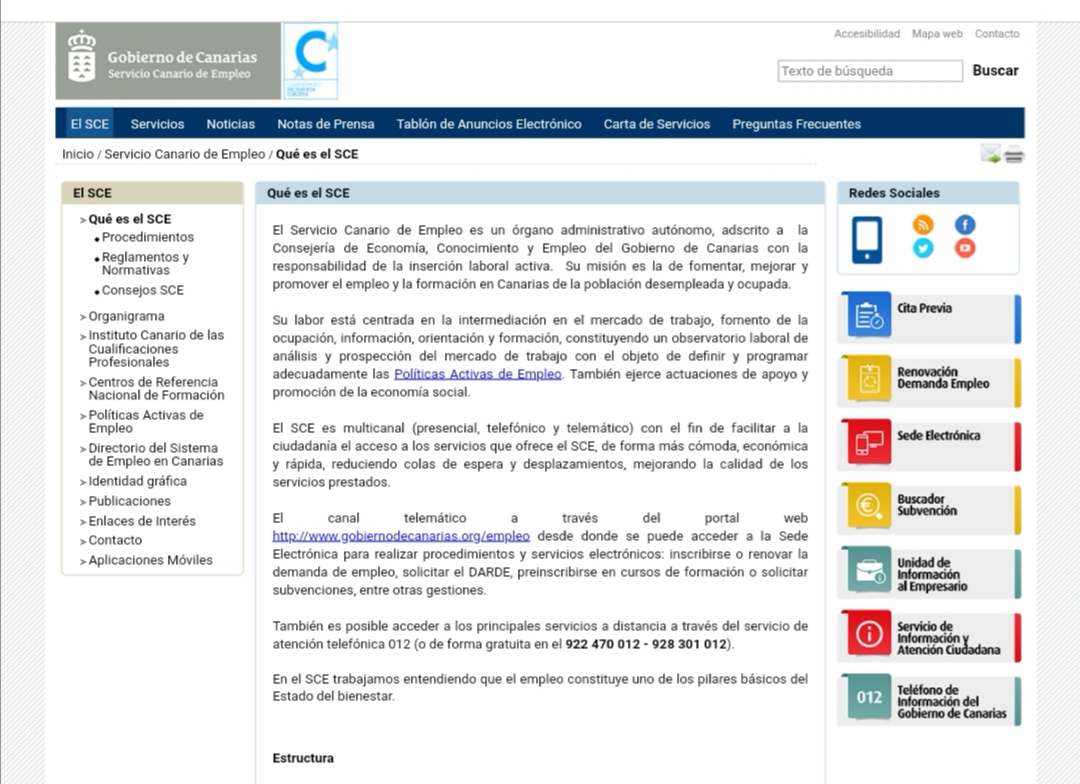The height and width of the screenshot is (784, 1080).
Task: Follow the Políticas Activas de Empleo text link
Action: click(478, 374)
